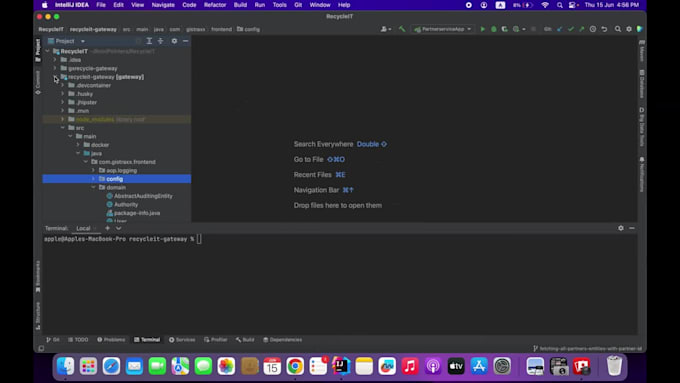Hide the Project panel with minus icon
Image resolution: width=680 pixels, height=383 pixels.
[x=186, y=41]
